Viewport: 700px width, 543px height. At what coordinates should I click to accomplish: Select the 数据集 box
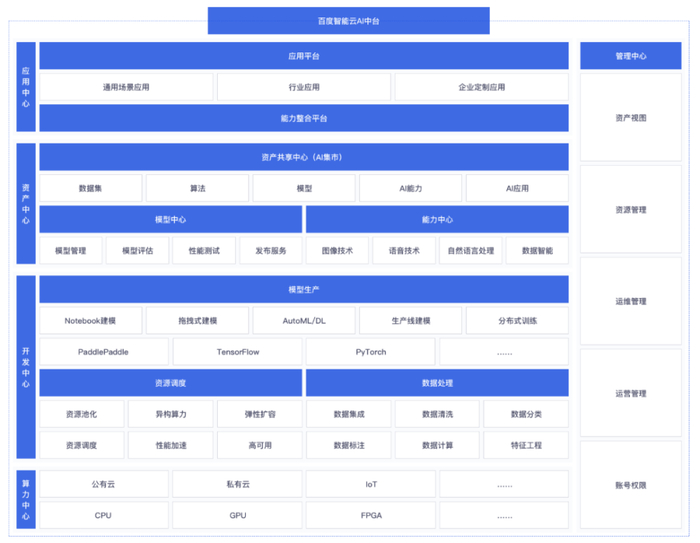(x=91, y=188)
